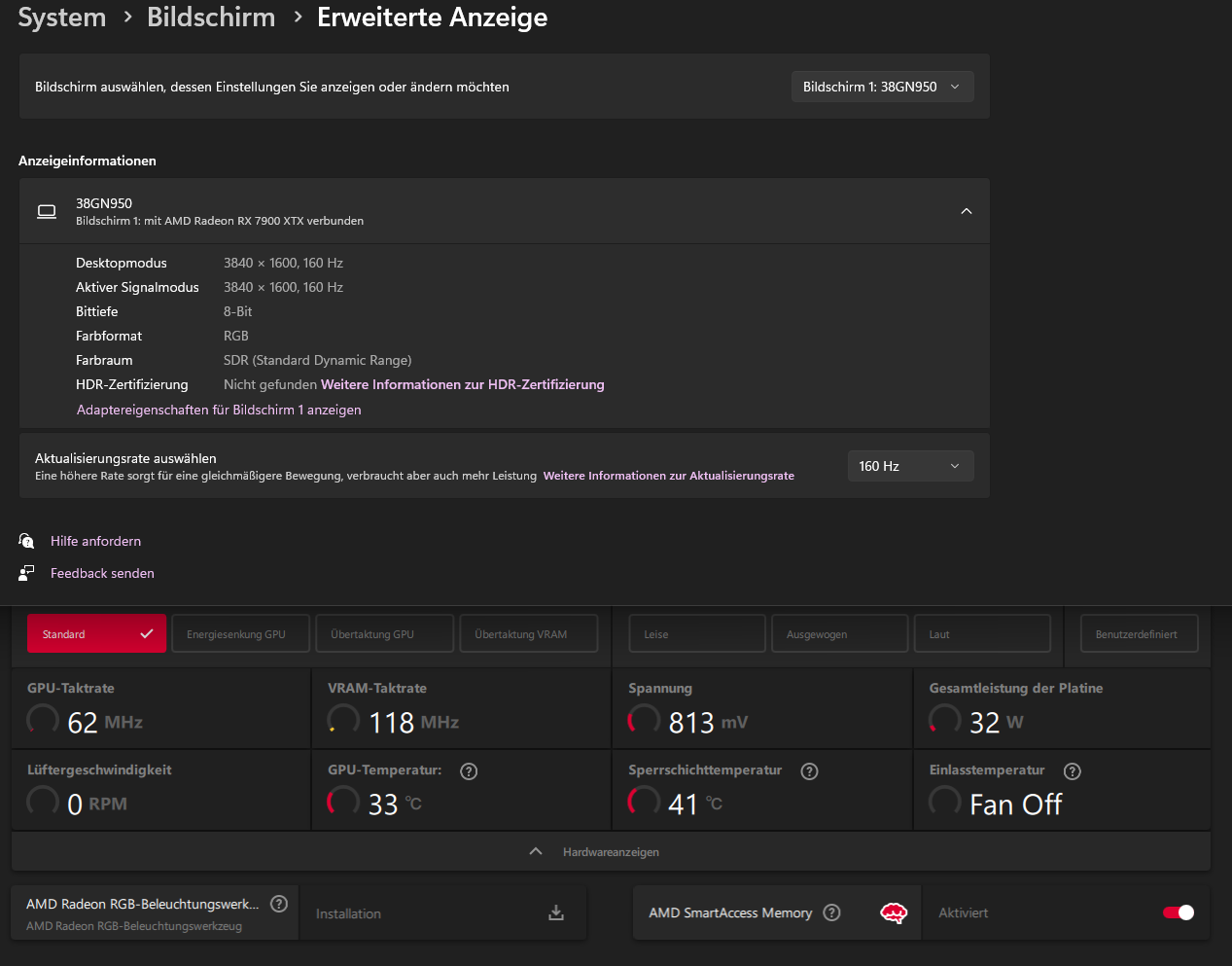Click the Desktopmodus value 3840 × 1600, 160 Hz
1232x966 pixels.
[x=283, y=263]
